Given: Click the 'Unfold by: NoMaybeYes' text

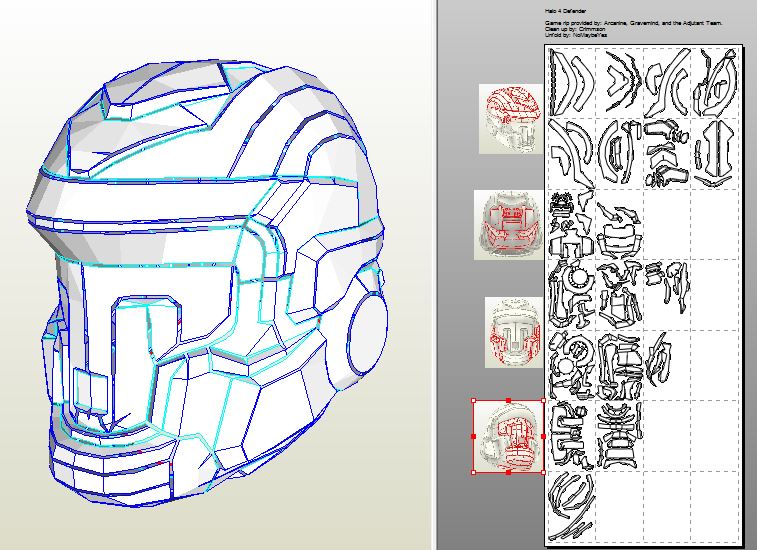Looking at the screenshot, I should [x=576, y=35].
